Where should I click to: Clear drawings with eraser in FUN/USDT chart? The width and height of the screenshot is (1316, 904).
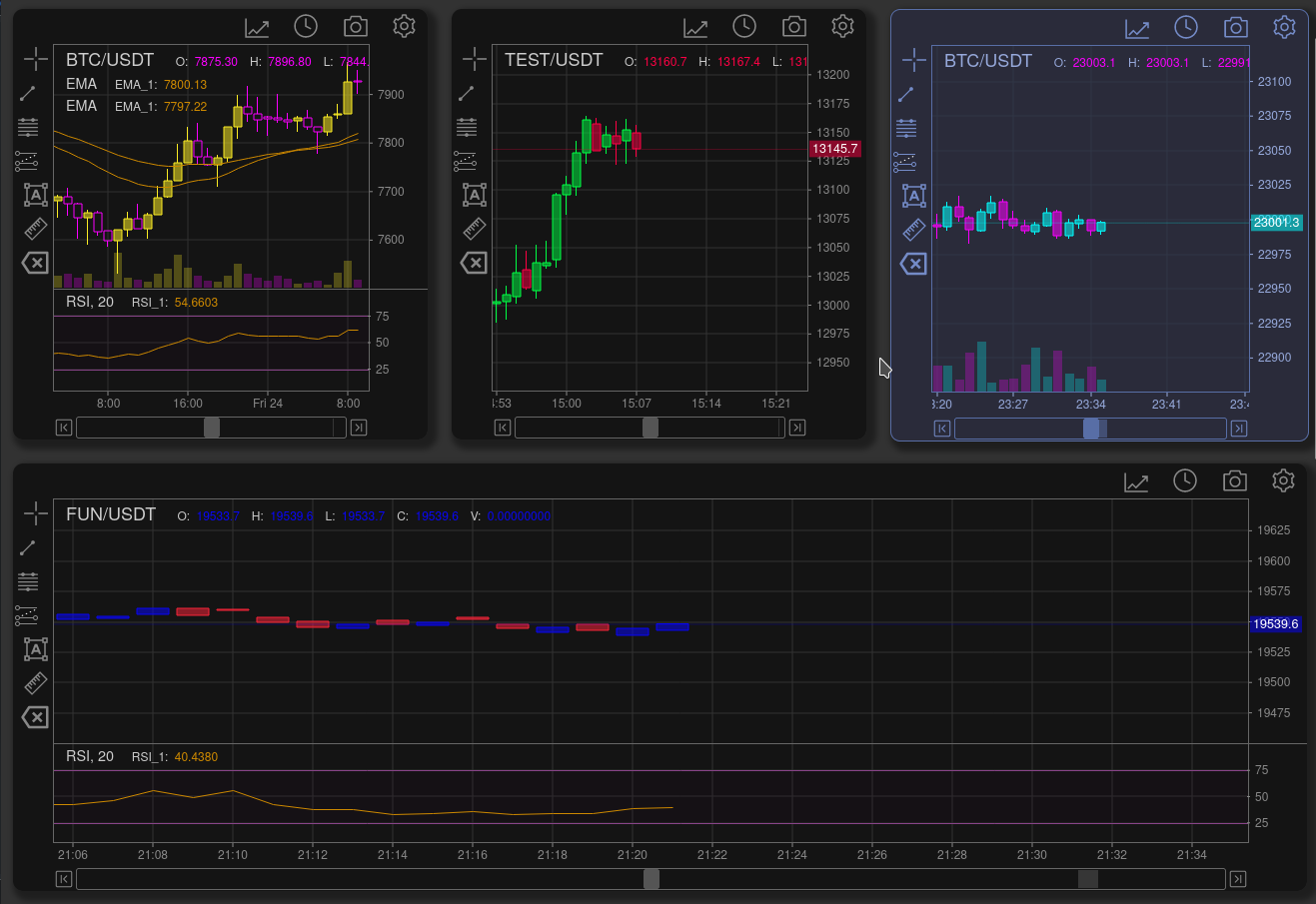tap(35, 717)
